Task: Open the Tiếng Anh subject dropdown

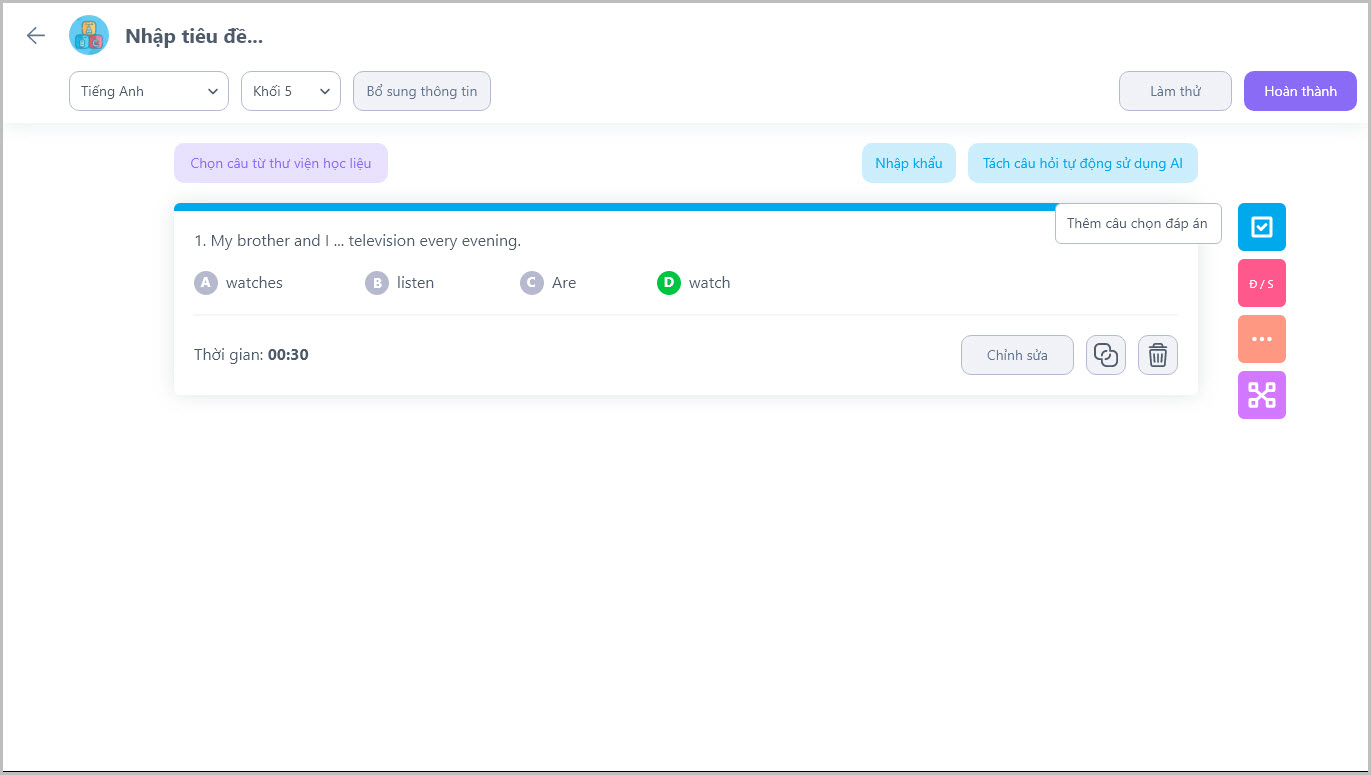Action: coord(149,91)
